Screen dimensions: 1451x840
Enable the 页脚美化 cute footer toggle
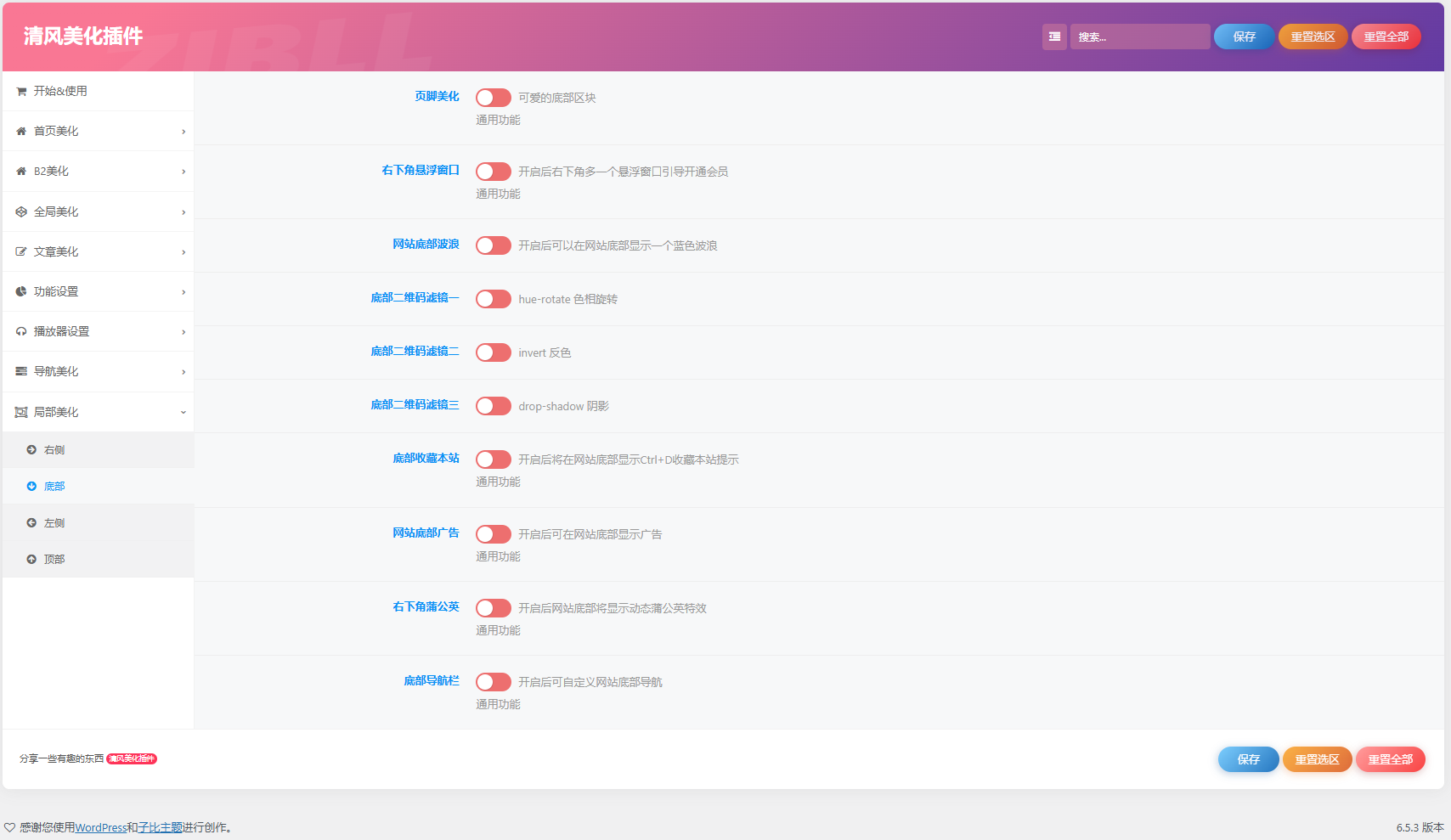pyautogui.click(x=493, y=98)
